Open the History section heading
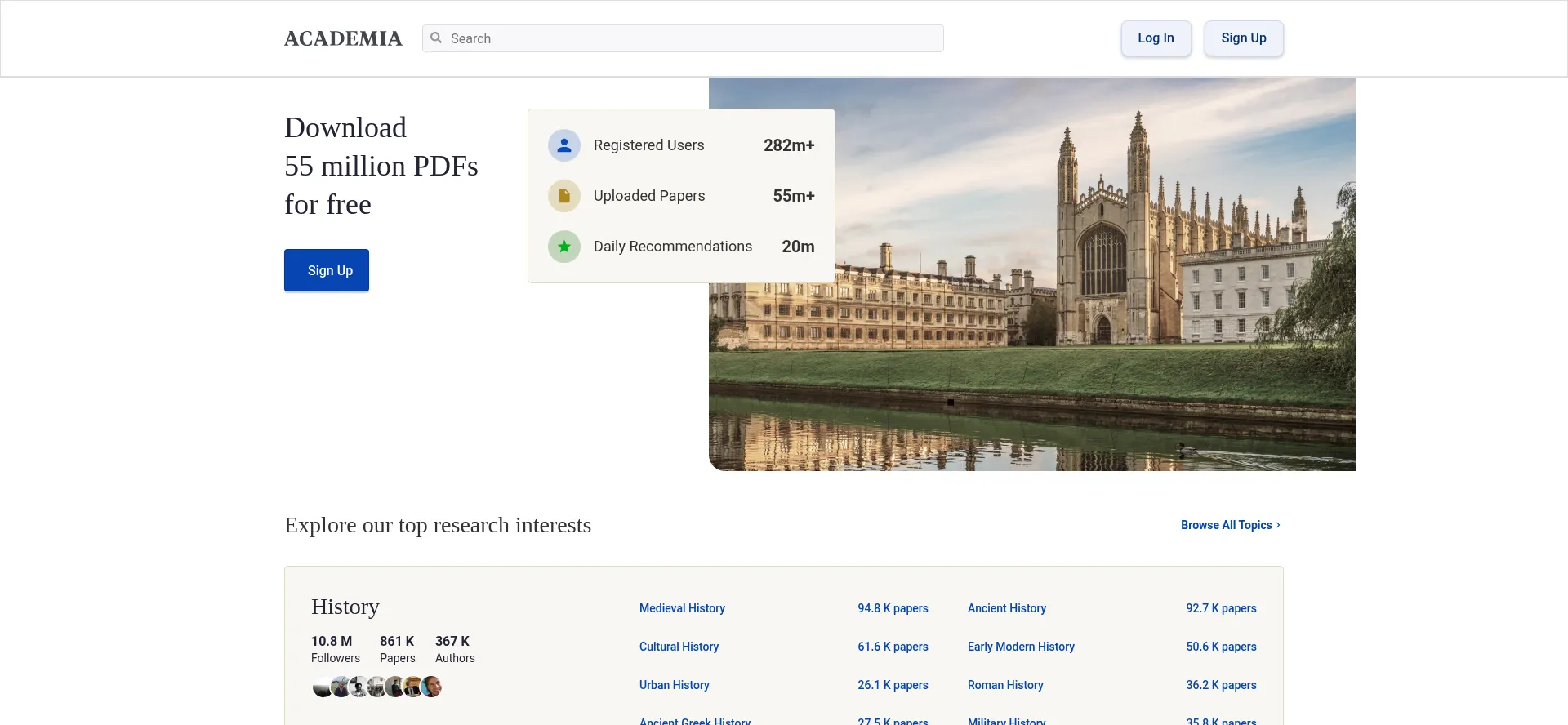1568x725 pixels. 345,607
